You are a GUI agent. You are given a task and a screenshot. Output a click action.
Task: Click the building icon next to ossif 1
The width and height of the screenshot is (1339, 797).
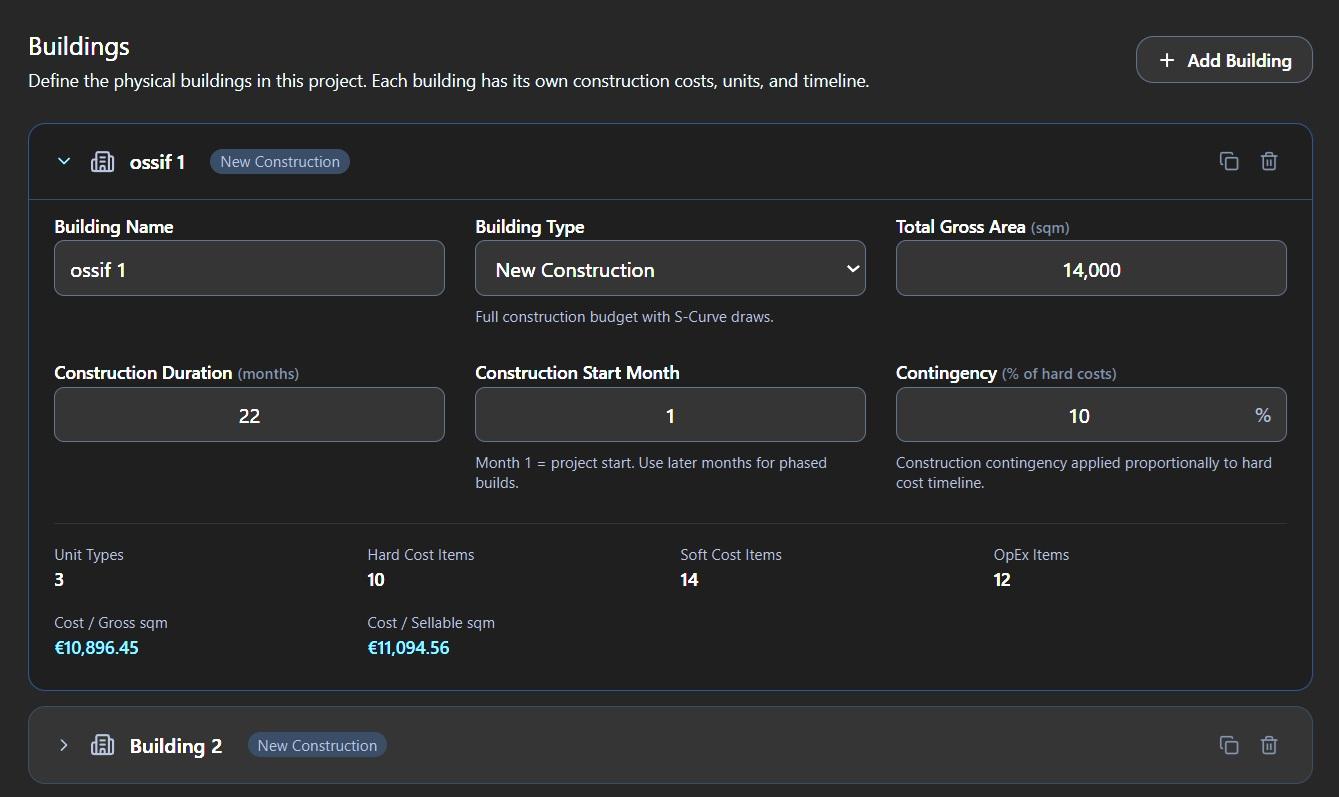[x=102, y=161]
